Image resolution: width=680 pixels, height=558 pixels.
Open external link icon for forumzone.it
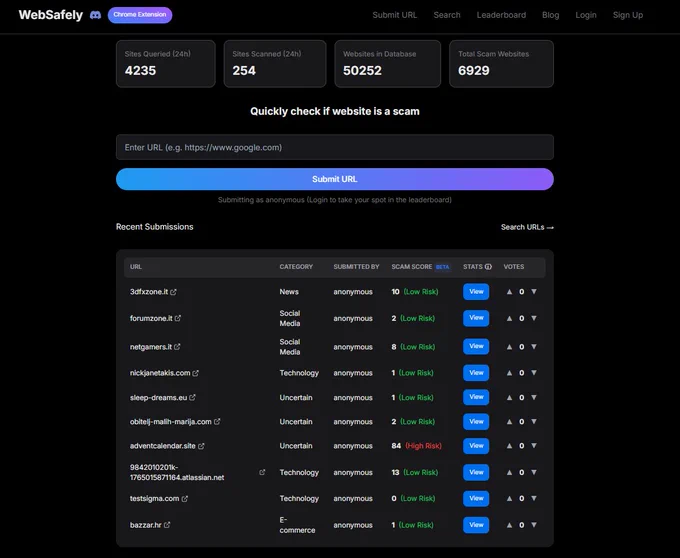coord(178,318)
